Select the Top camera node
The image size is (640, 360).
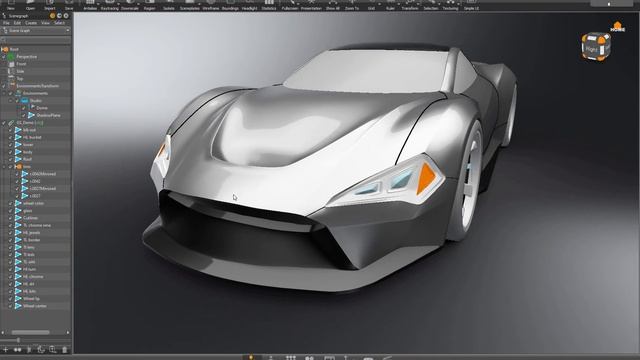20,79
